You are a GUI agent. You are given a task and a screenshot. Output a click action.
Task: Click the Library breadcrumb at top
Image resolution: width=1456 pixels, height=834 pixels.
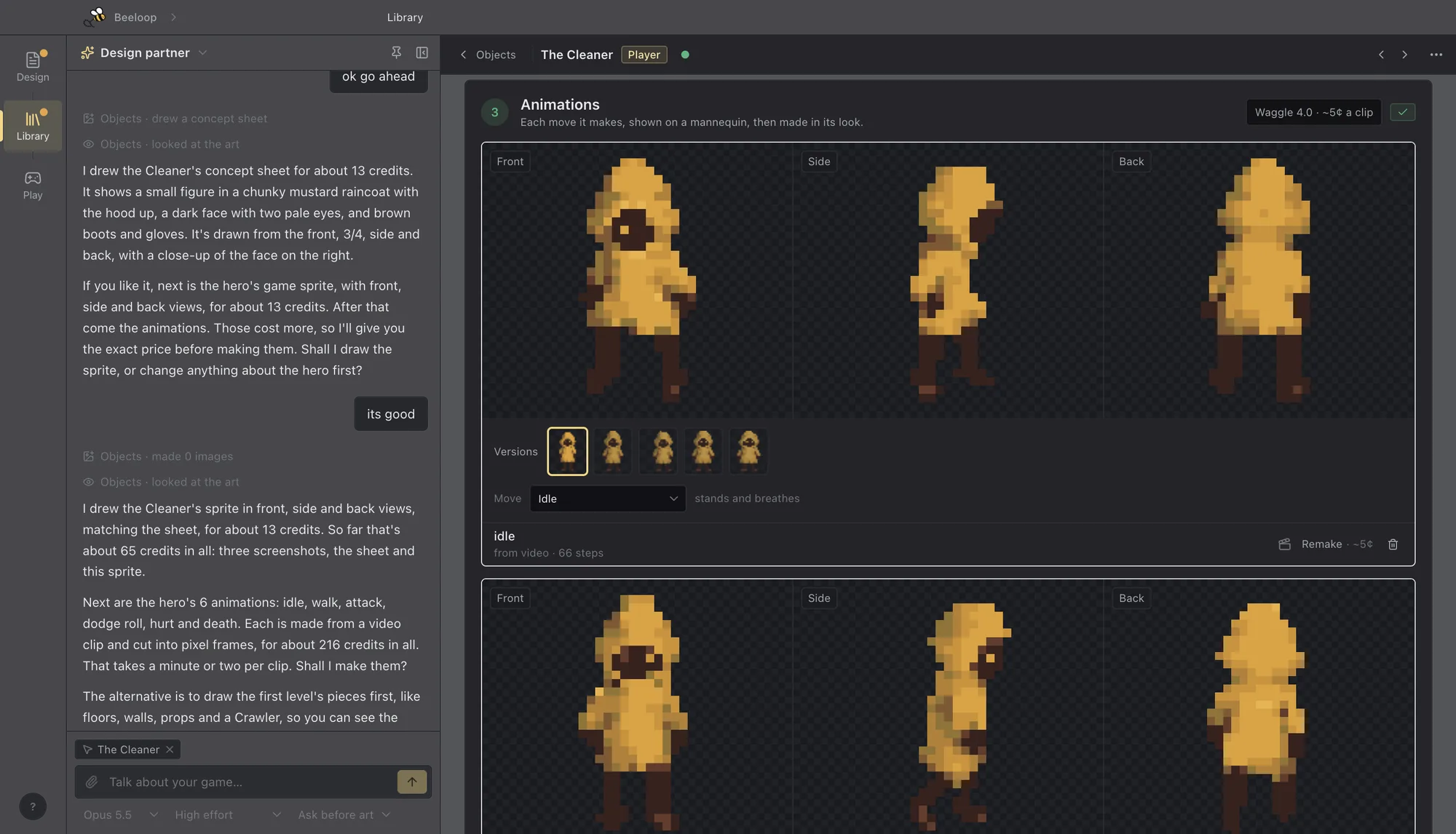pyautogui.click(x=405, y=17)
